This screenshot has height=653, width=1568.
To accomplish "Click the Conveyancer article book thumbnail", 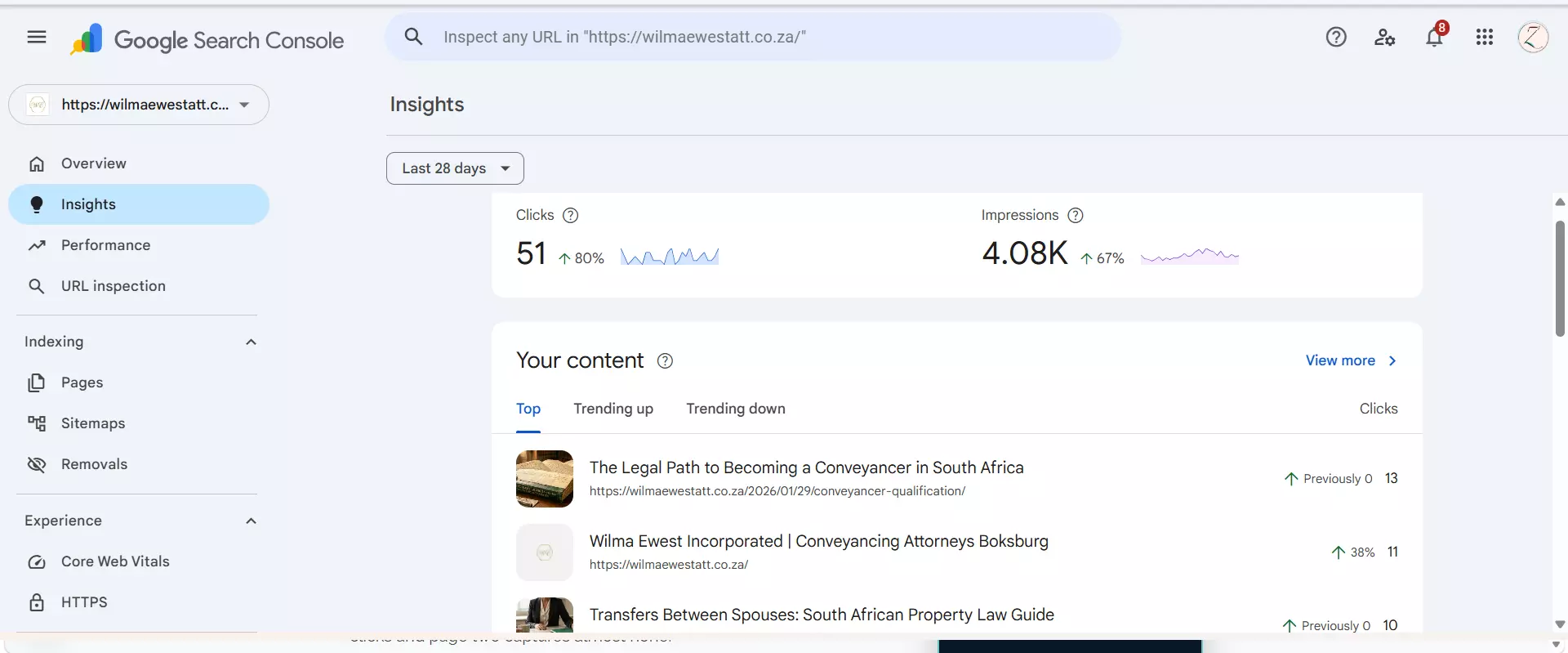I will pos(545,479).
